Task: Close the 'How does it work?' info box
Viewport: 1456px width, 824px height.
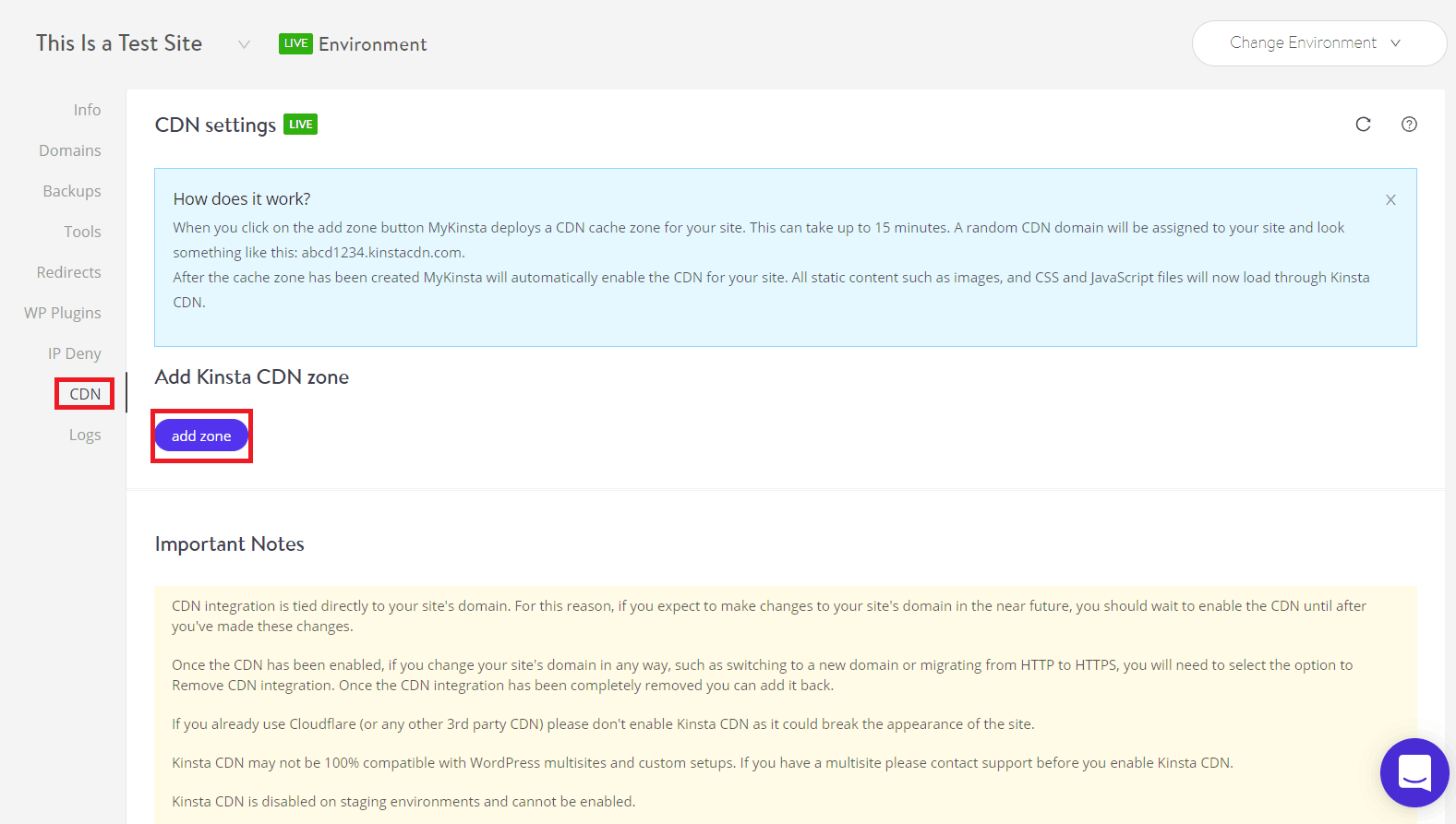Action: (1390, 200)
